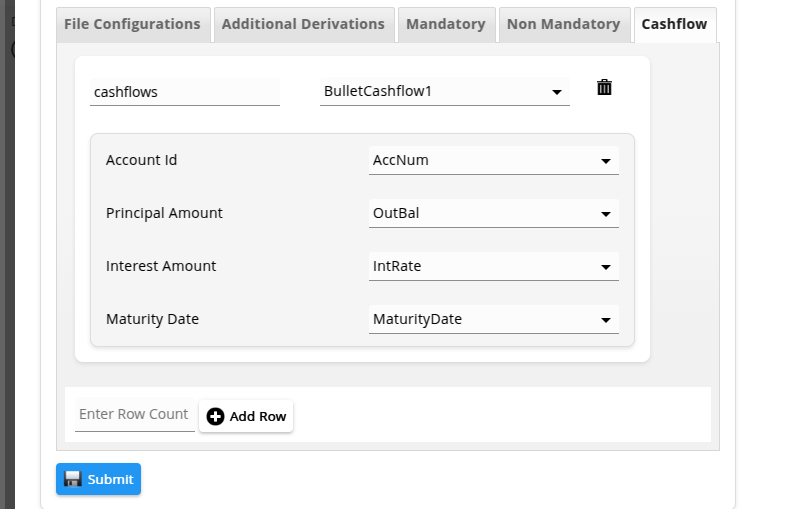Delete the cashflows row with the trash icon
This screenshot has width=797, height=509.
tap(604, 87)
